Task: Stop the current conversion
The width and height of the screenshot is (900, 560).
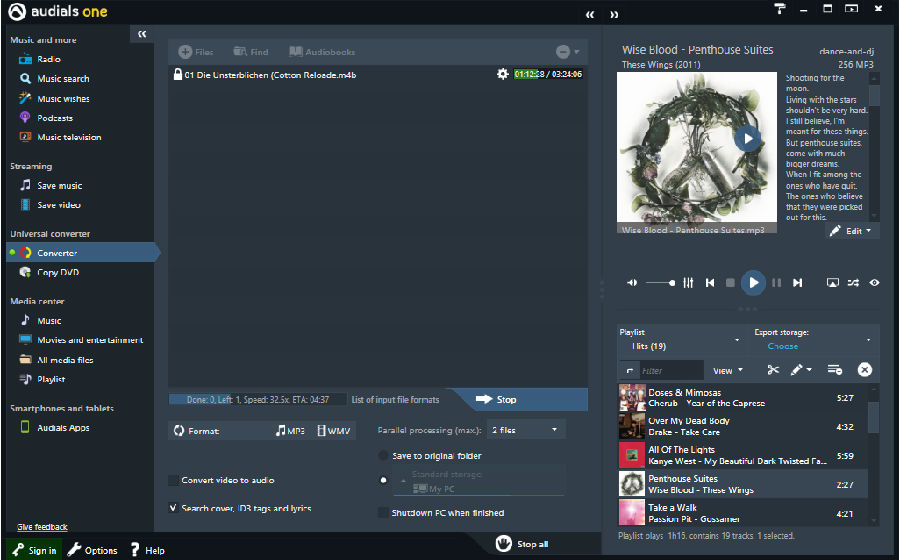Action: click(496, 399)
